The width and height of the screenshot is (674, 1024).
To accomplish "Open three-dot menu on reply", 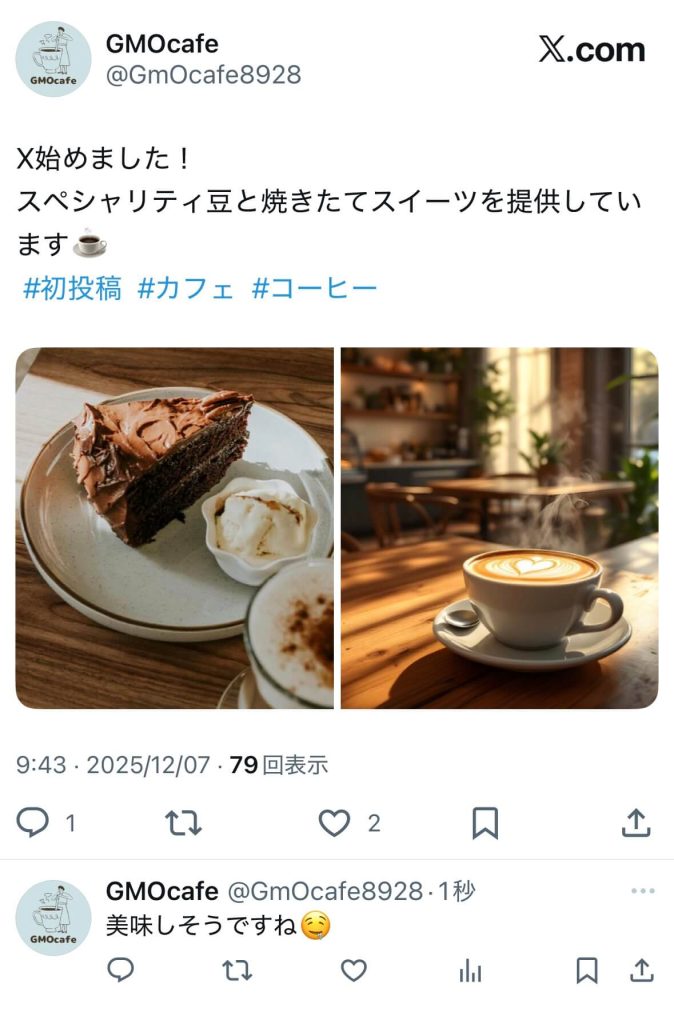I will tap(643, 891).
